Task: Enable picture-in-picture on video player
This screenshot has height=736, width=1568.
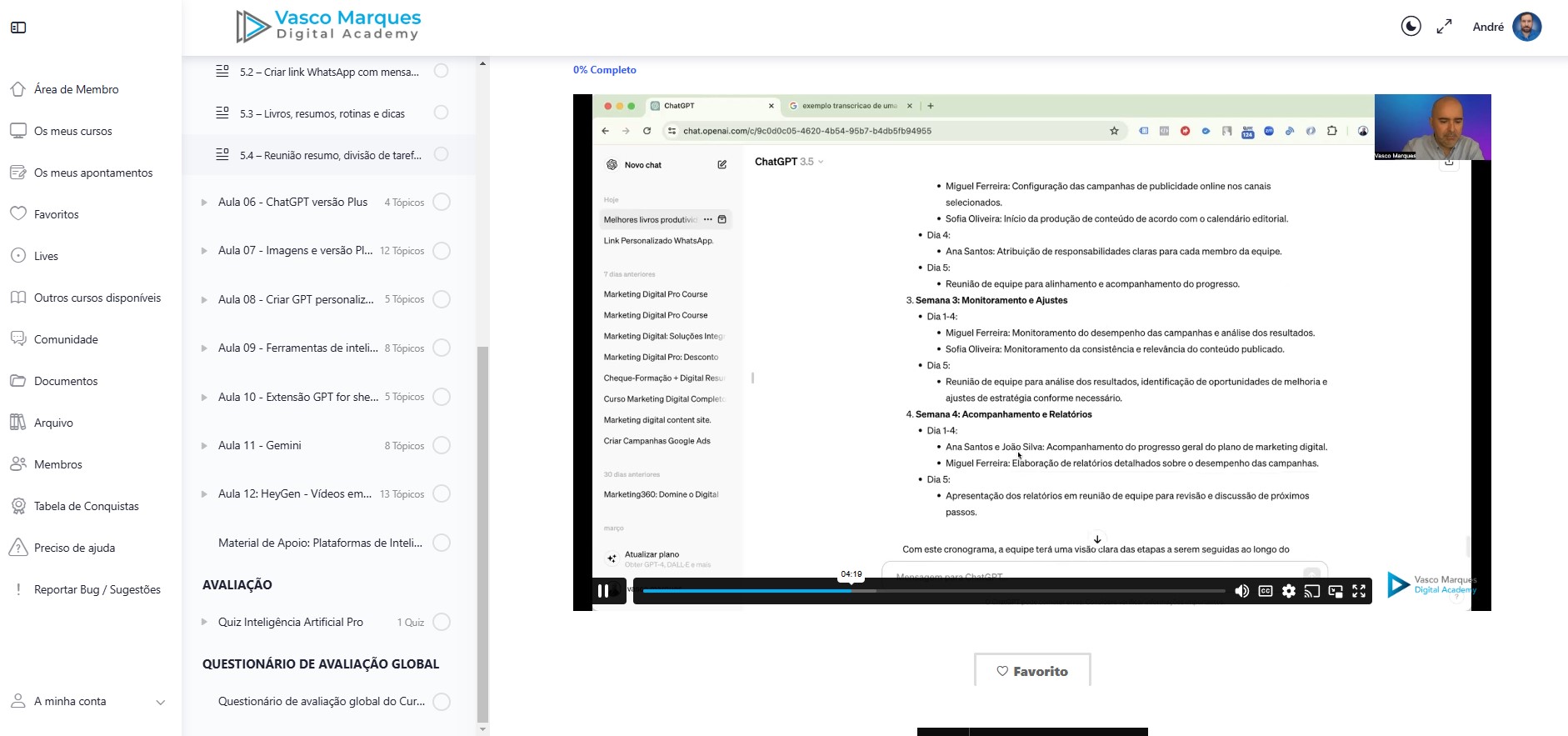Action: click(1336, 591)
